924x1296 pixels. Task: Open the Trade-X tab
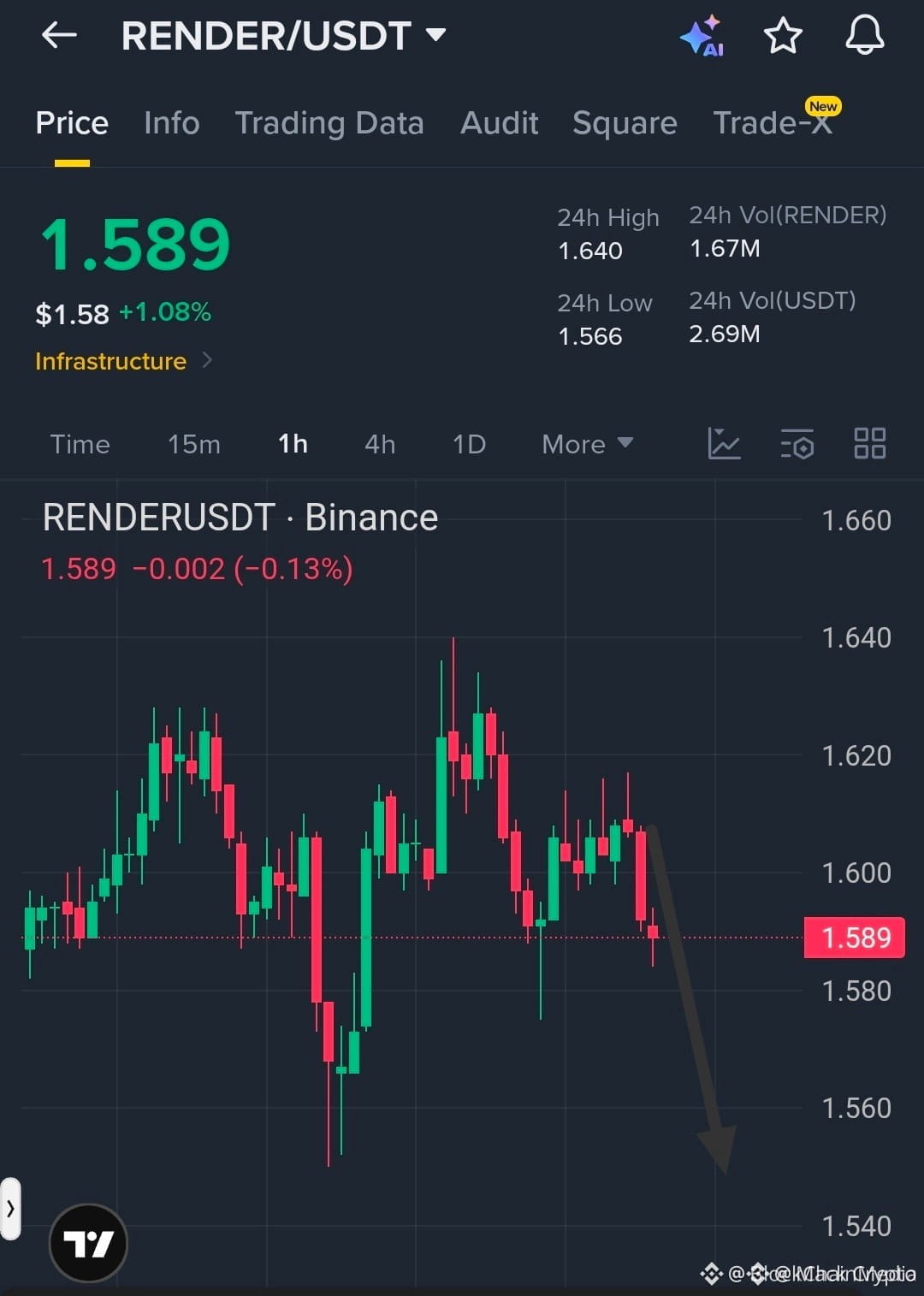point(773,123)
